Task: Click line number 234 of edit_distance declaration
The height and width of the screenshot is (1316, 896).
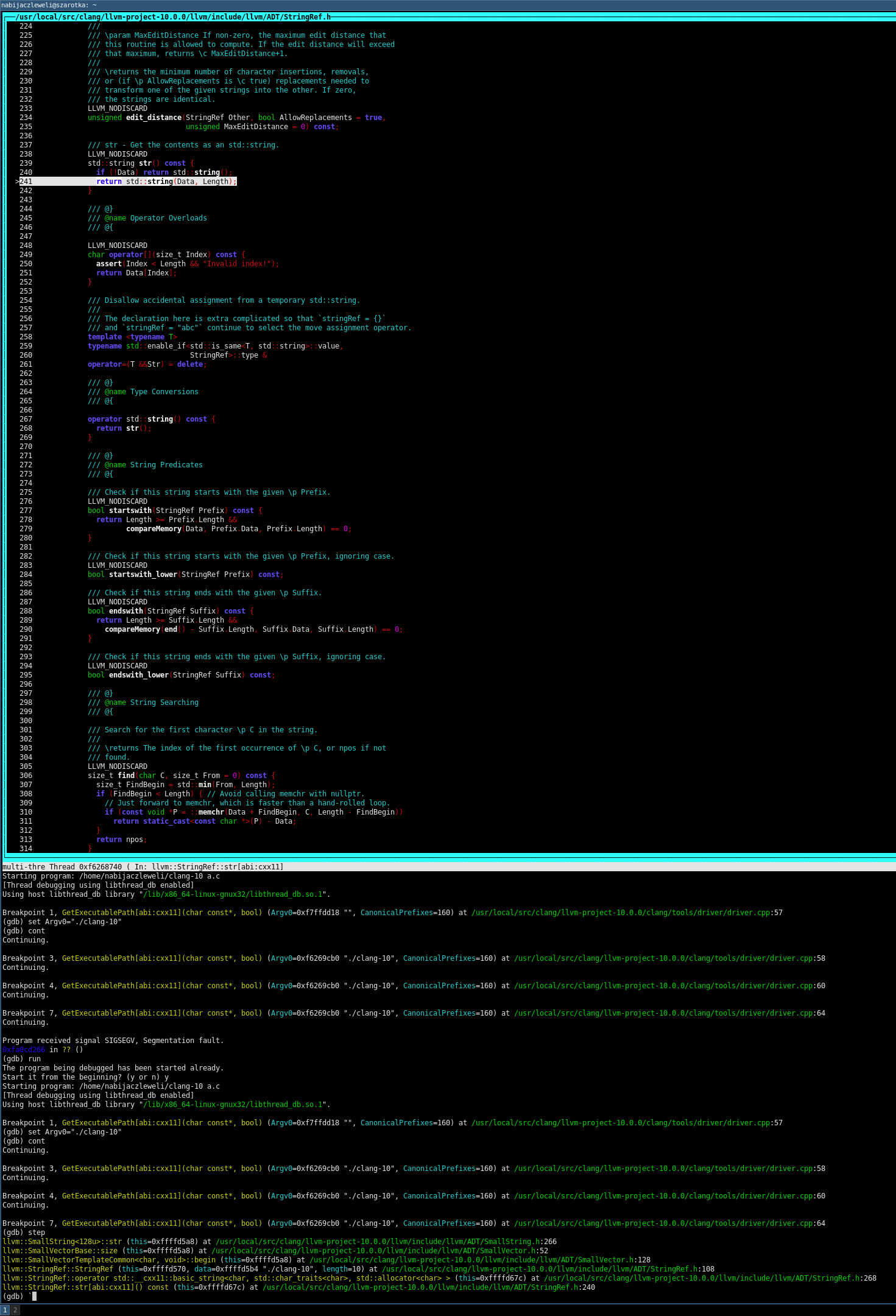Action: coord(26,118)
